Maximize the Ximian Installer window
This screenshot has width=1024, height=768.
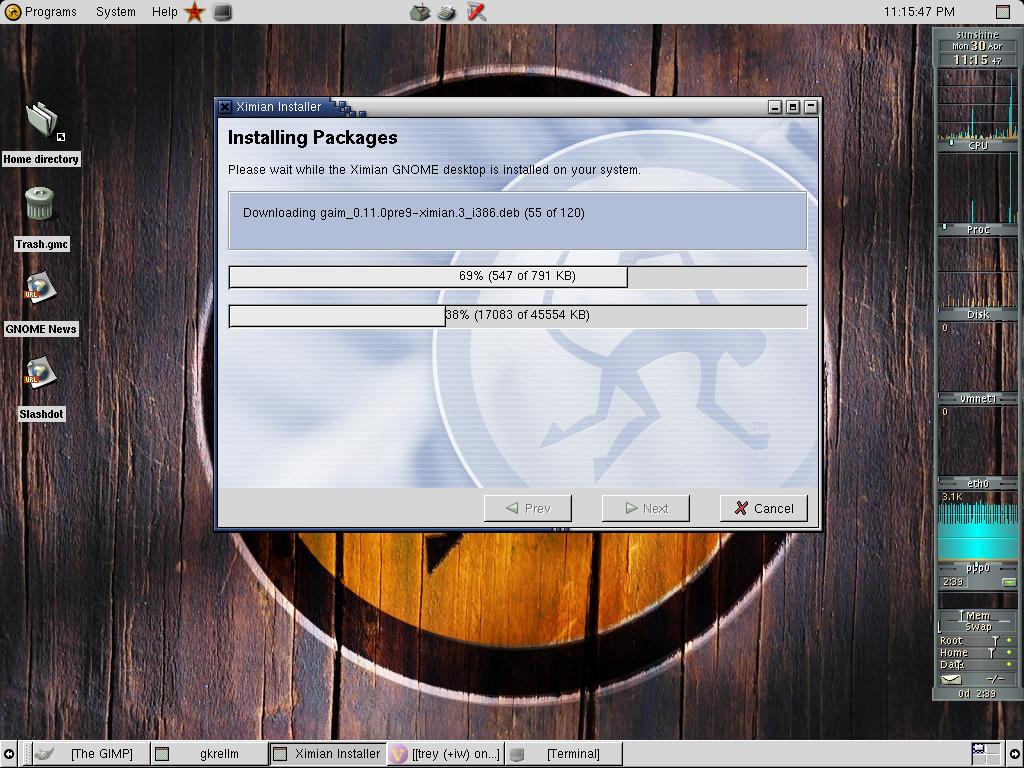pos(793,107)
